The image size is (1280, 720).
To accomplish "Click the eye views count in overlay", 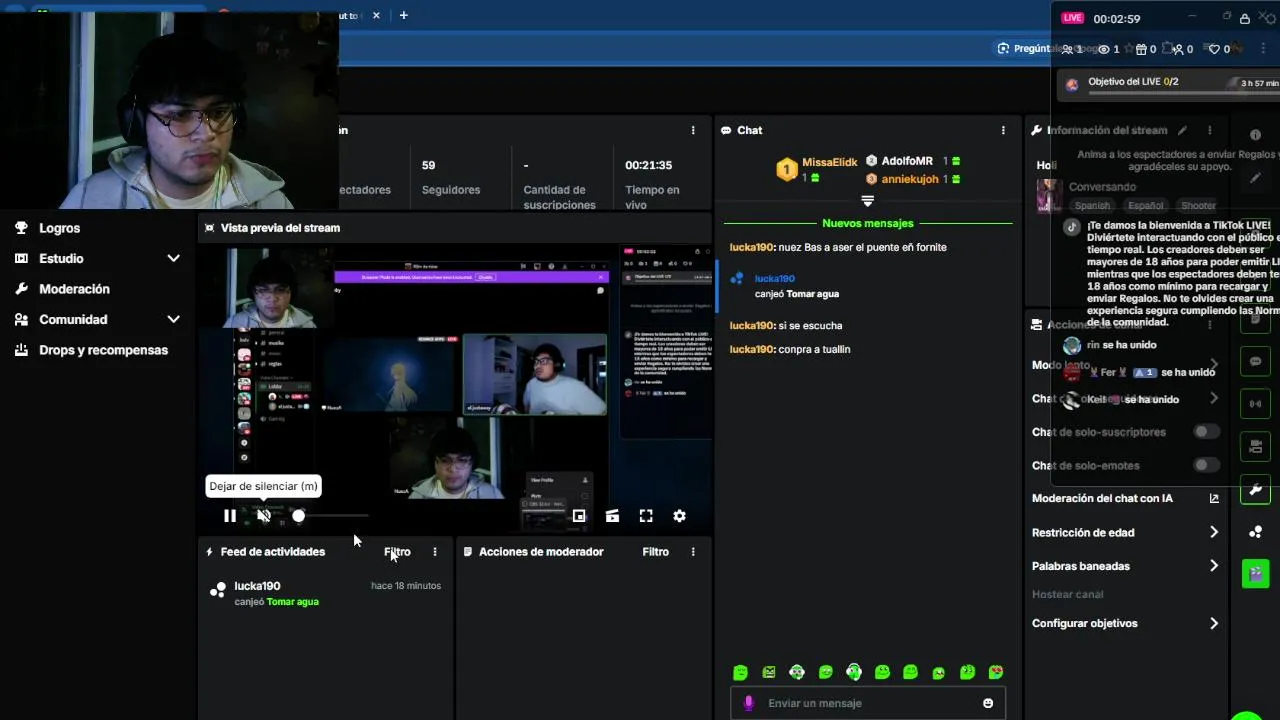I will (x=1109, y=49).
